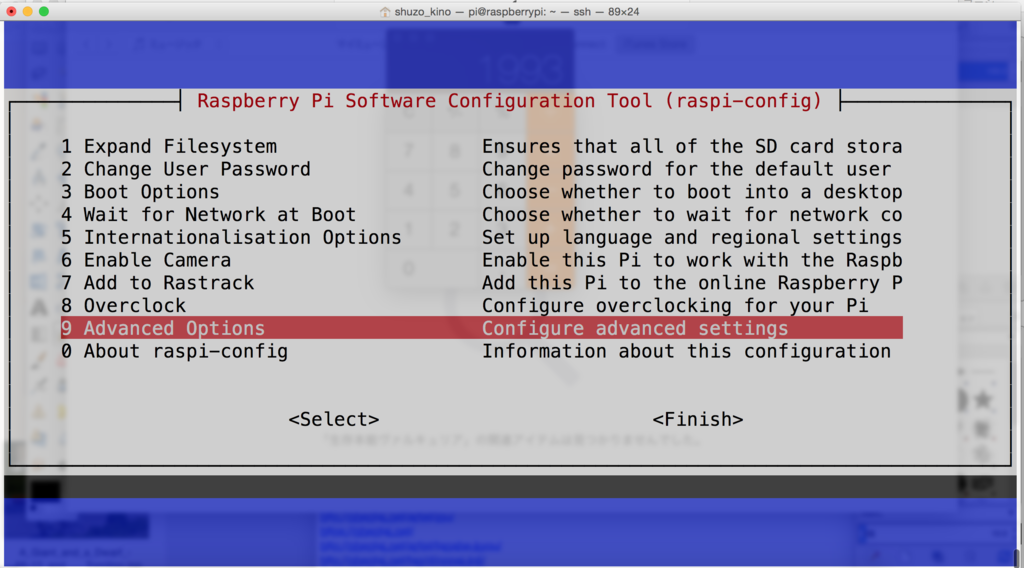Click the raspi-config dialog title text
This screenshot has height=568, width=1024.
pyautogui.click(x=509, y=101)
